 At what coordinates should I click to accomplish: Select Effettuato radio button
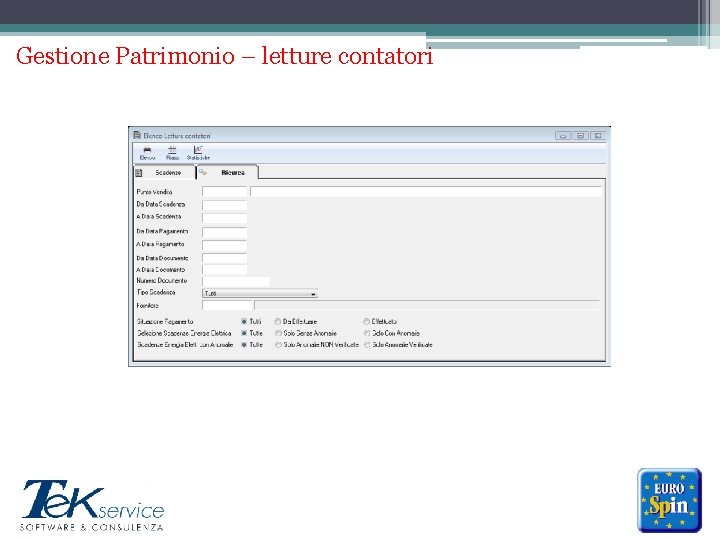[366, 321]
